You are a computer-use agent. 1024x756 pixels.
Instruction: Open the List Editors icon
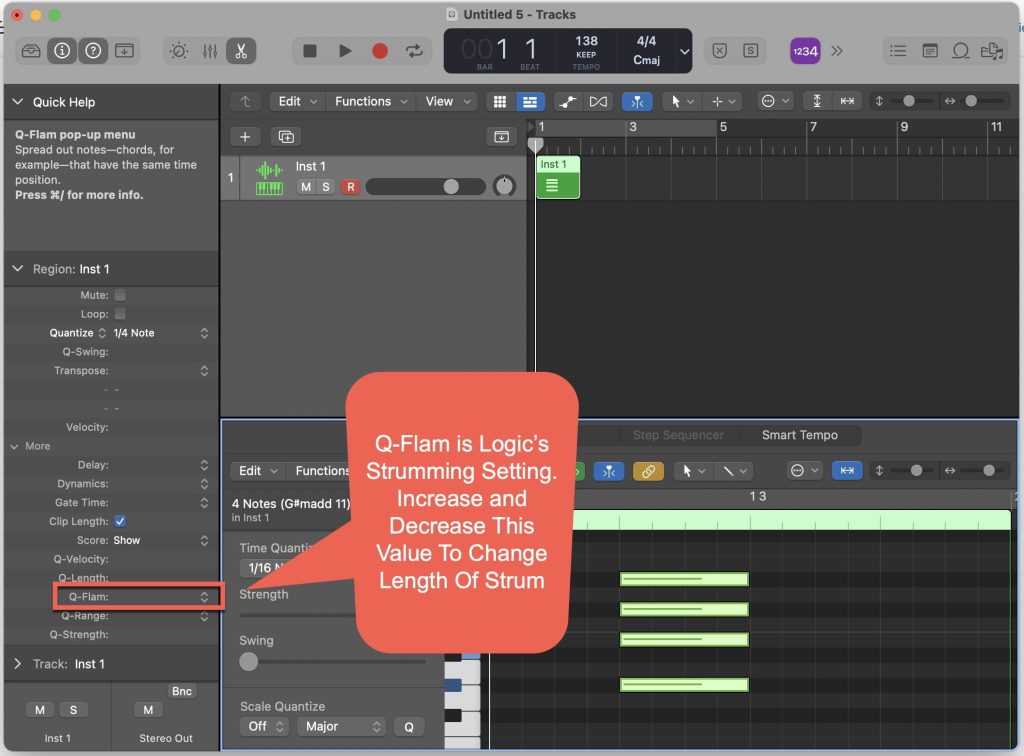point(898,51)
